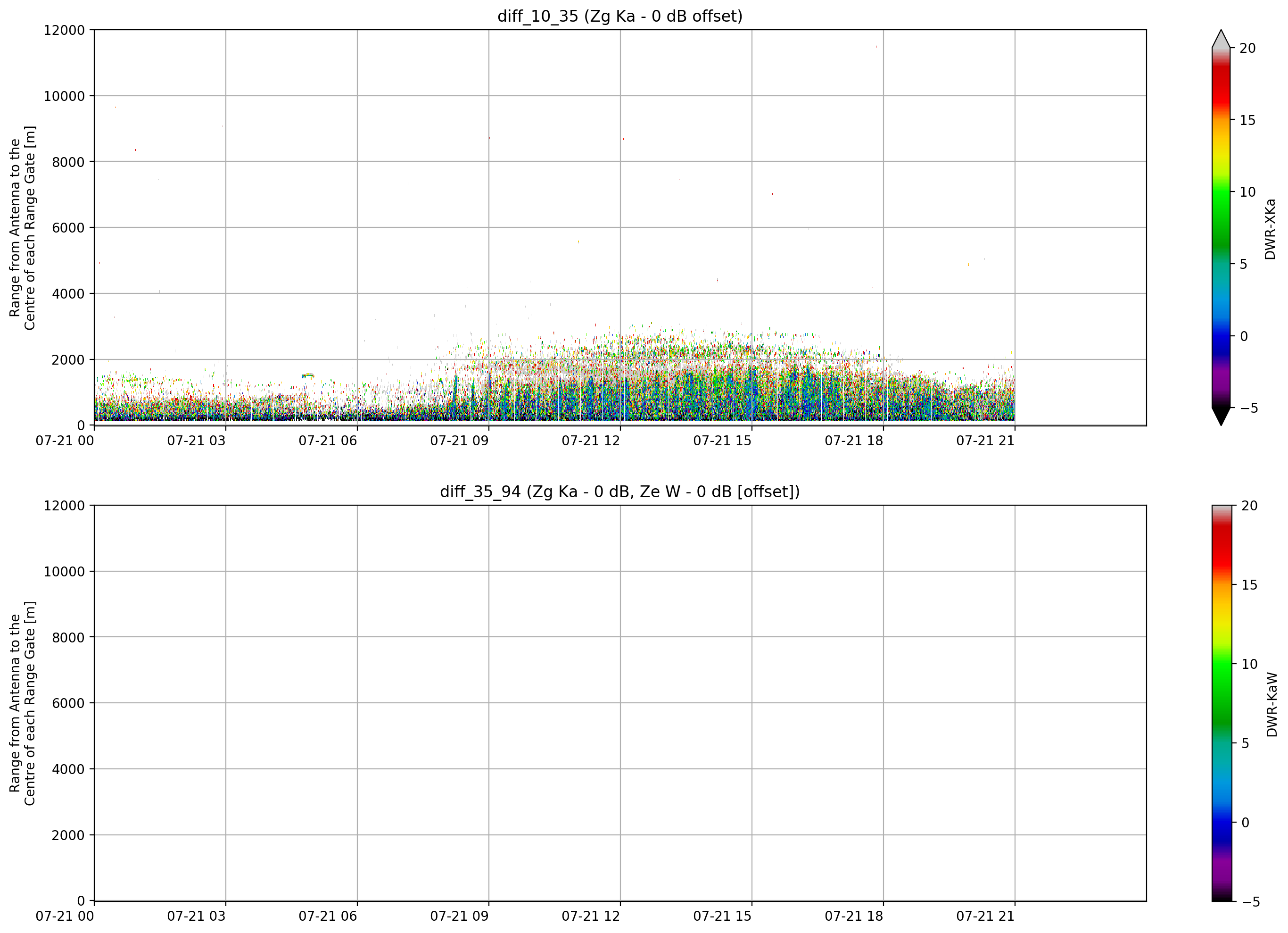
Task: Click the '6000' y tick in the diff_35_94 plot
Action: tap(68, 703)
